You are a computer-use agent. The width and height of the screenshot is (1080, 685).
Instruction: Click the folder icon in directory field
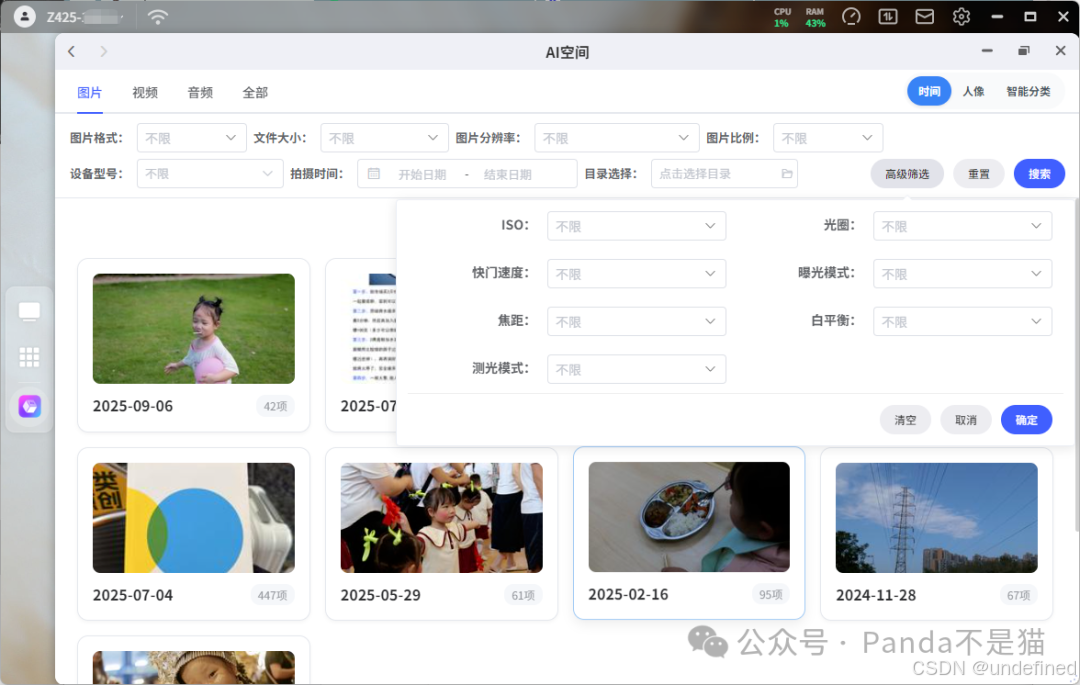coord(787,173)
